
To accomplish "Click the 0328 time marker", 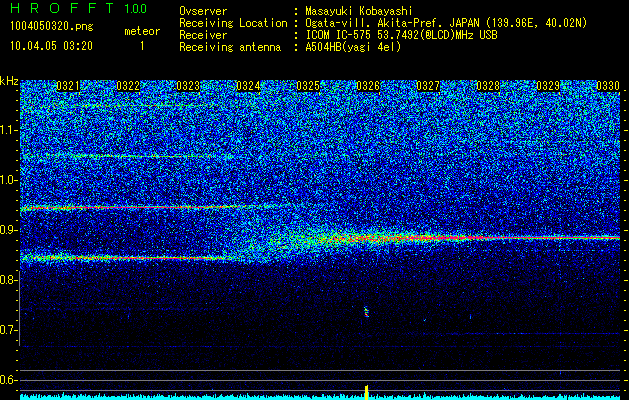I will (x=488, y=86).
